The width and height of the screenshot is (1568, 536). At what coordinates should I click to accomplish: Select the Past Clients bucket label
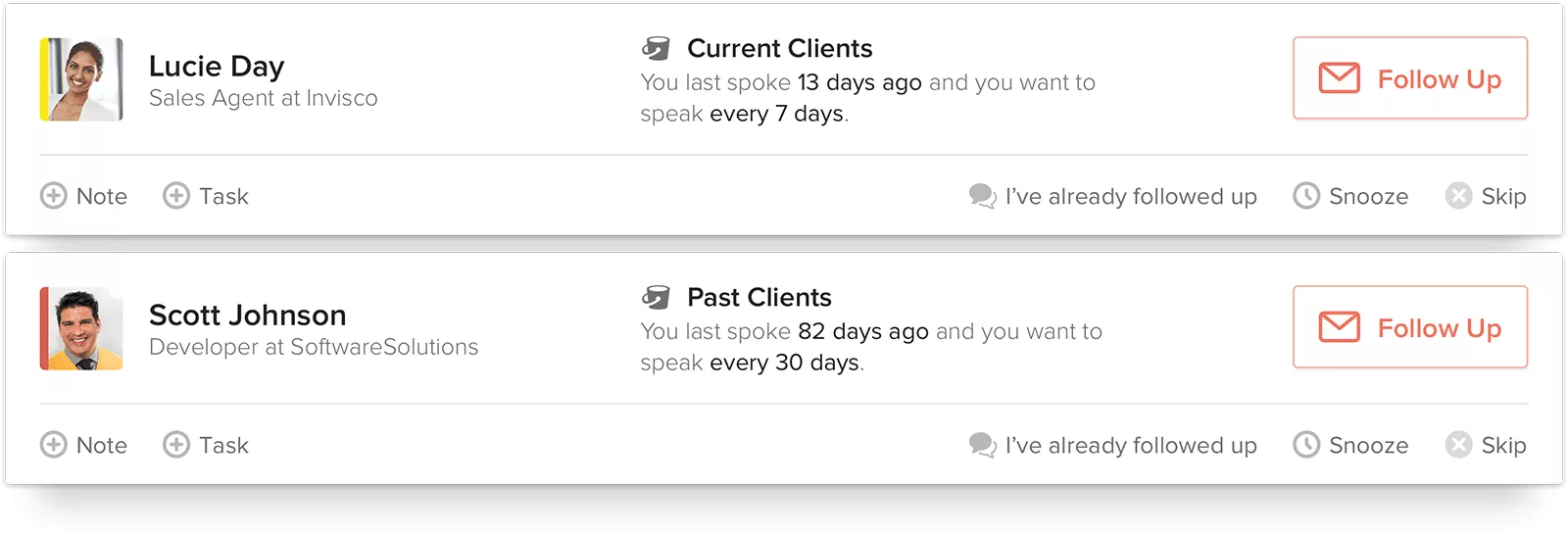759,297
